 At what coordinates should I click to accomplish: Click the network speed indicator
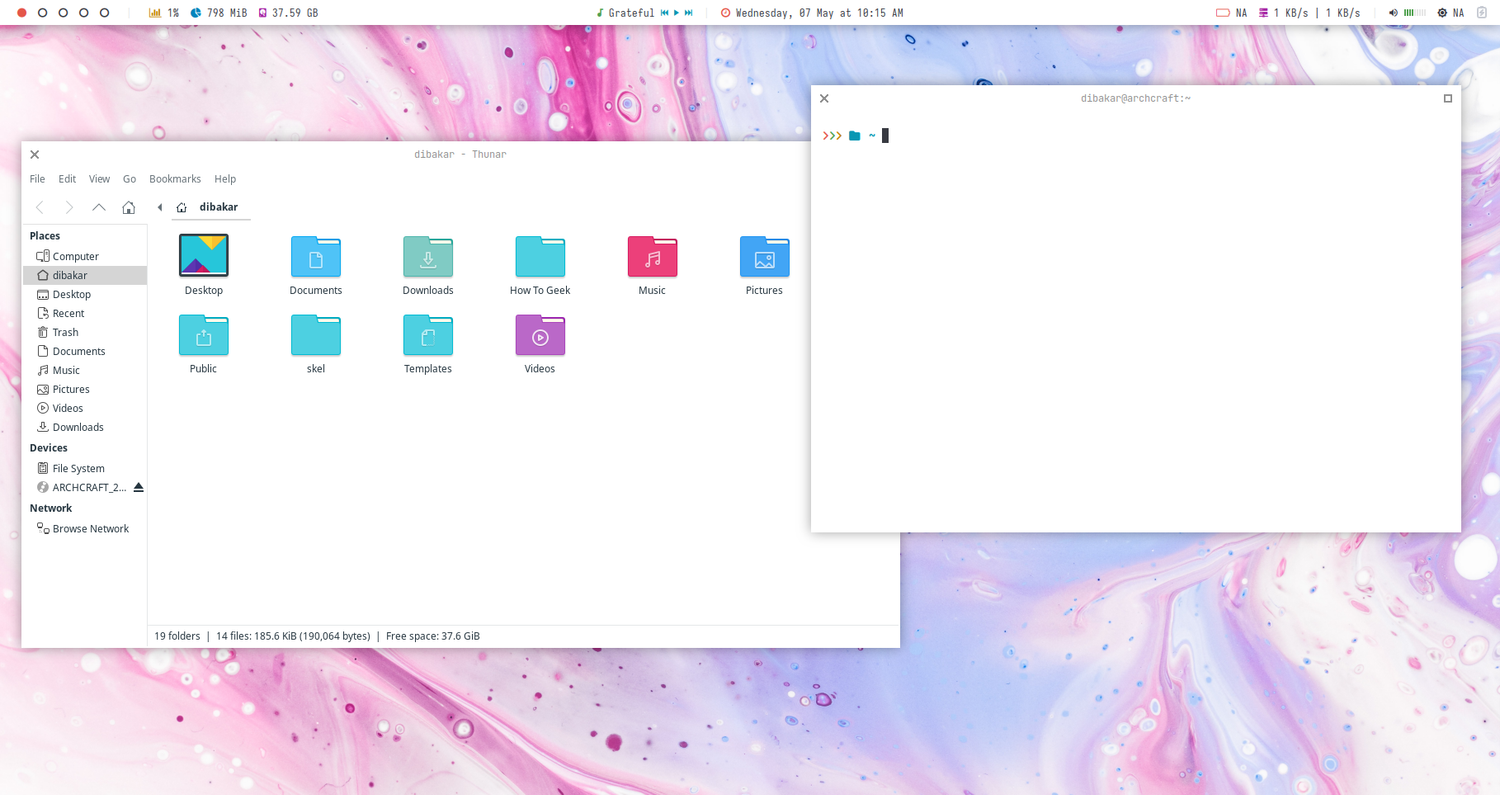(x=1310, y=13)
